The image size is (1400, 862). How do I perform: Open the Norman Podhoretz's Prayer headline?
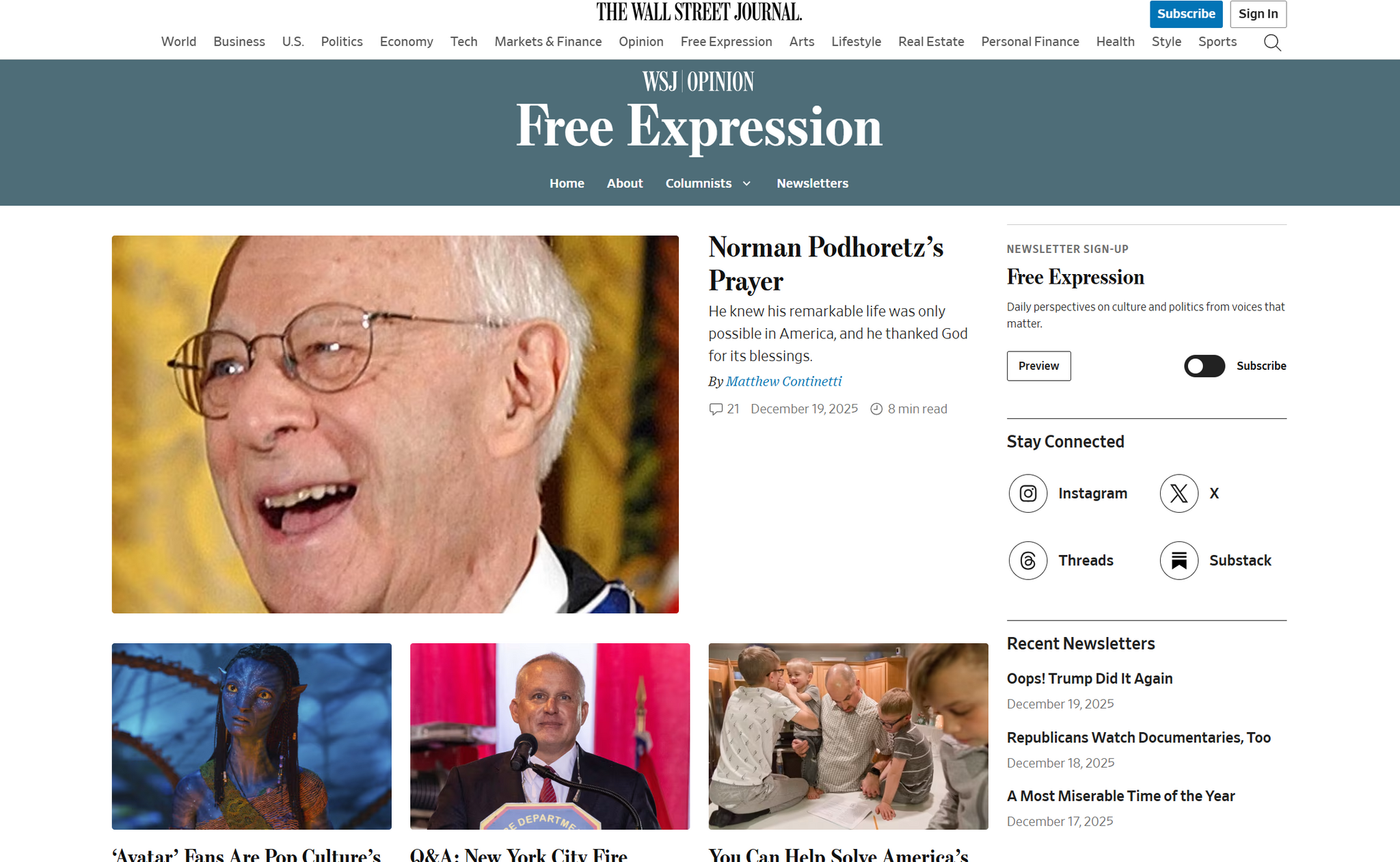click(826, 264)
